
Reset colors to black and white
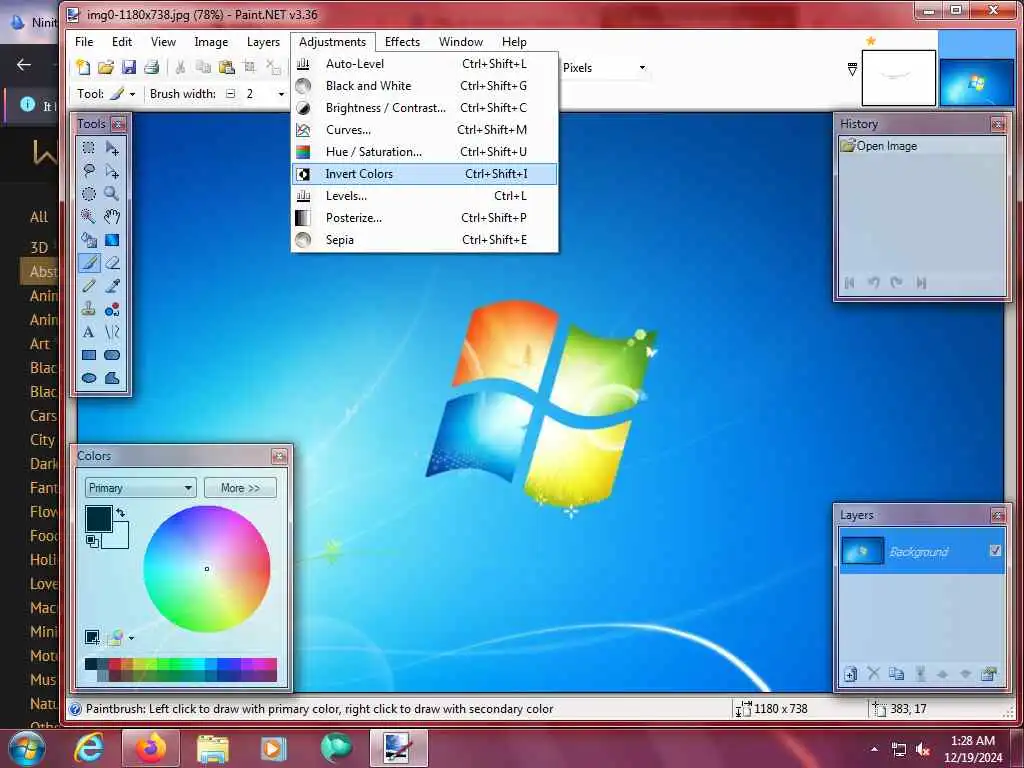pyautogui.click(x=92, y=541)
